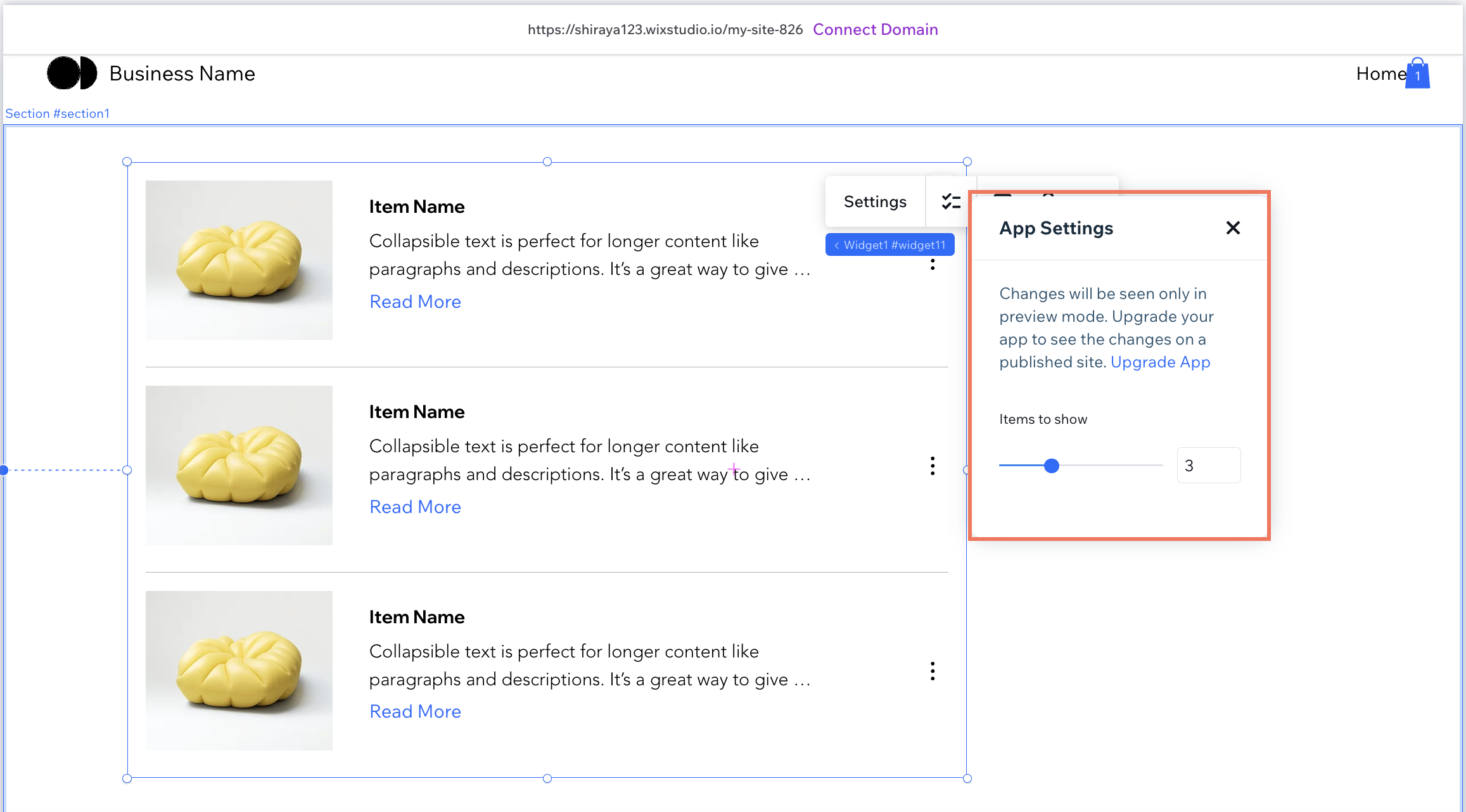Click the third item's product image

239,671
